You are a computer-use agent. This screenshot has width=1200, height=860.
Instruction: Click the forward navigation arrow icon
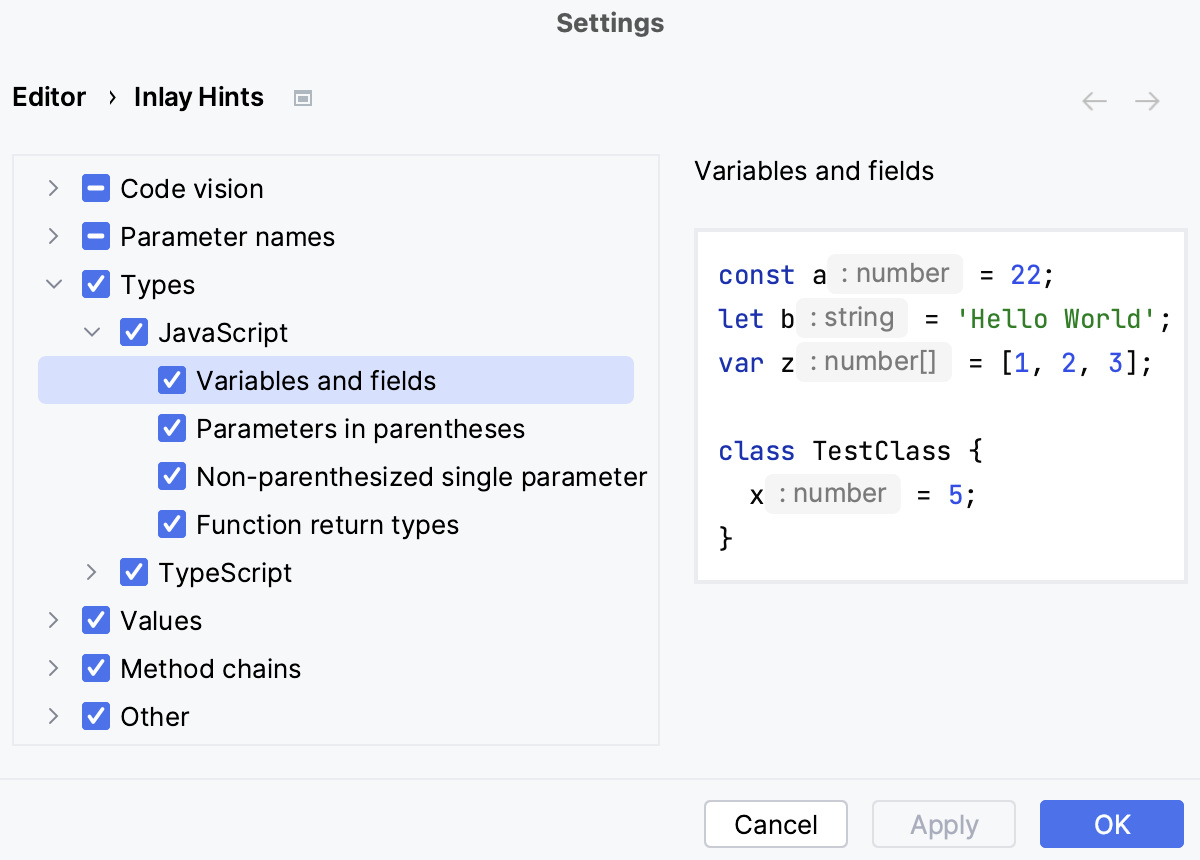[x=1147, y=101]
